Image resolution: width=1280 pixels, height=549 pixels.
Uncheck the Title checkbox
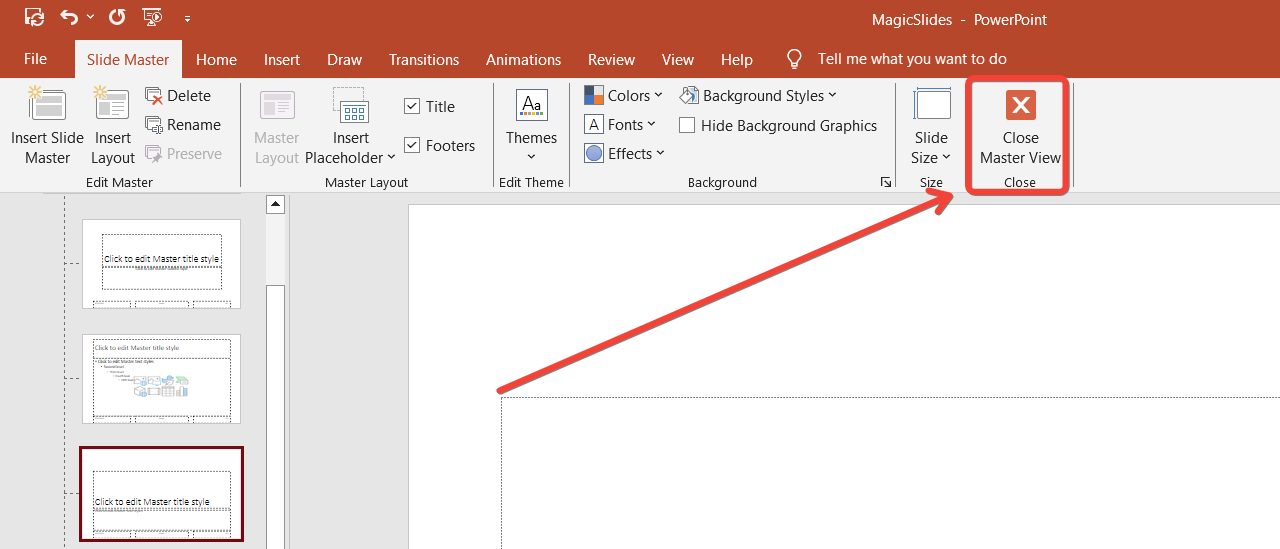412,107
